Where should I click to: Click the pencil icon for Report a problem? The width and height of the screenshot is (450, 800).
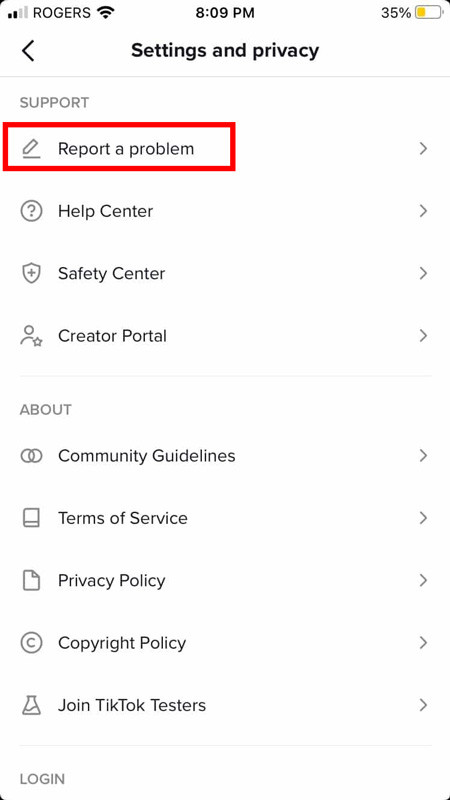(31, 148)
